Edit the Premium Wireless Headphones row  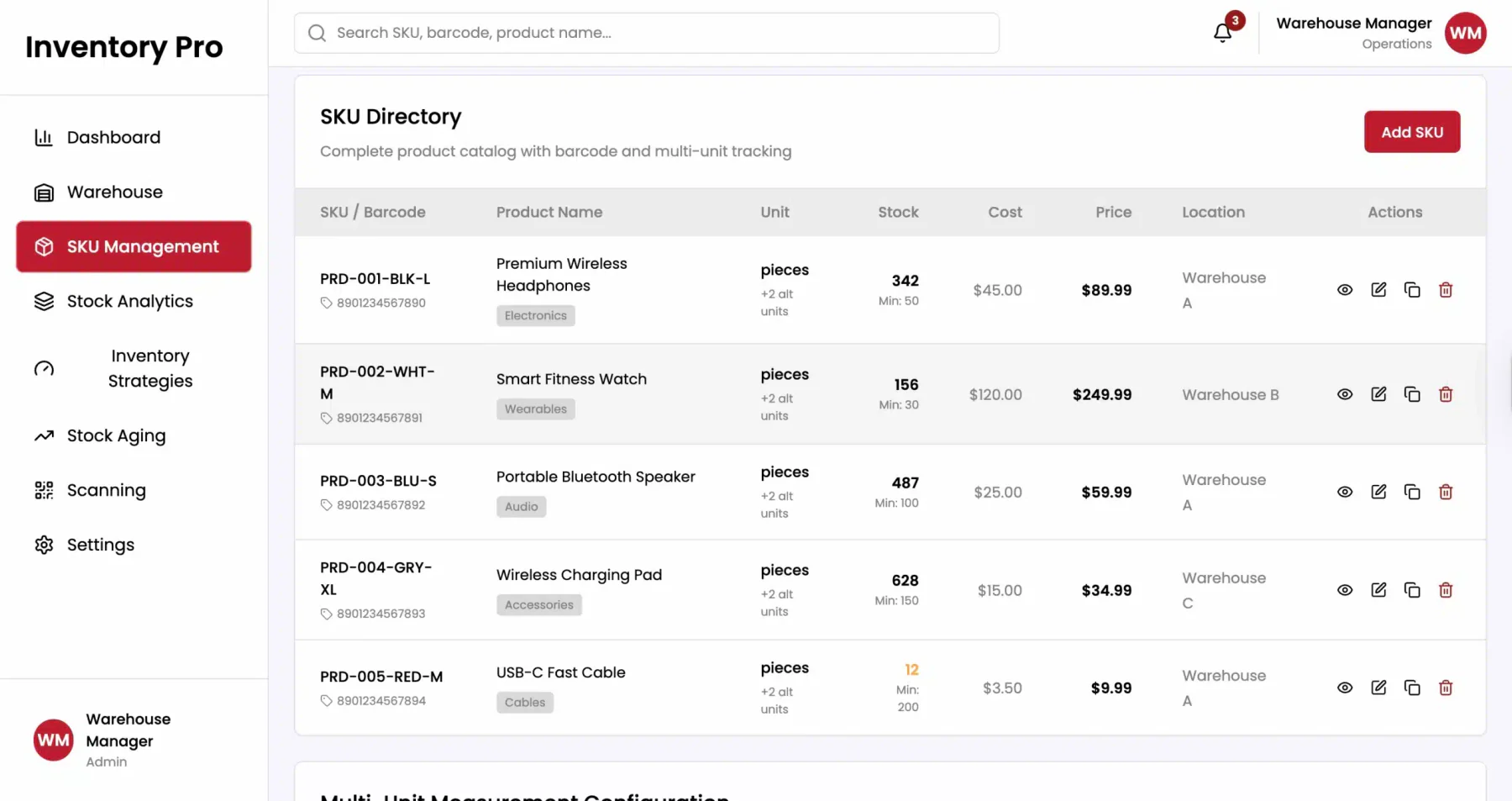point(1378,290)
